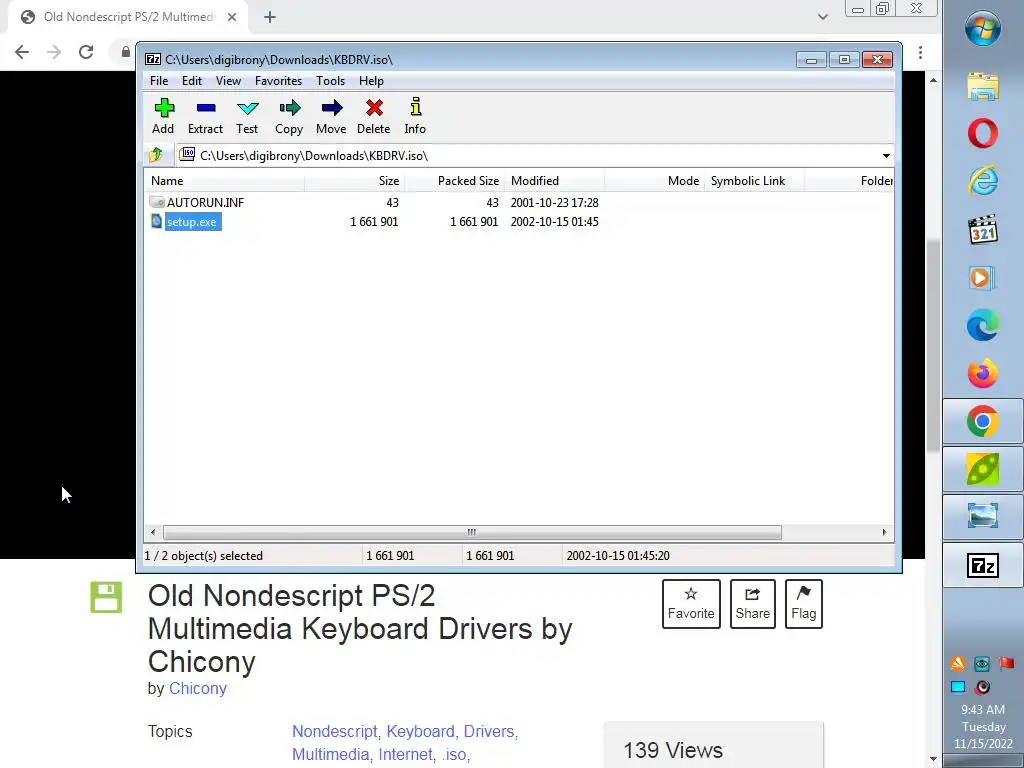Click the 2001-10-23 17:28 modified date
Image resolution: width=1024 pixels, height=768 pixels.
pos(554,202)
